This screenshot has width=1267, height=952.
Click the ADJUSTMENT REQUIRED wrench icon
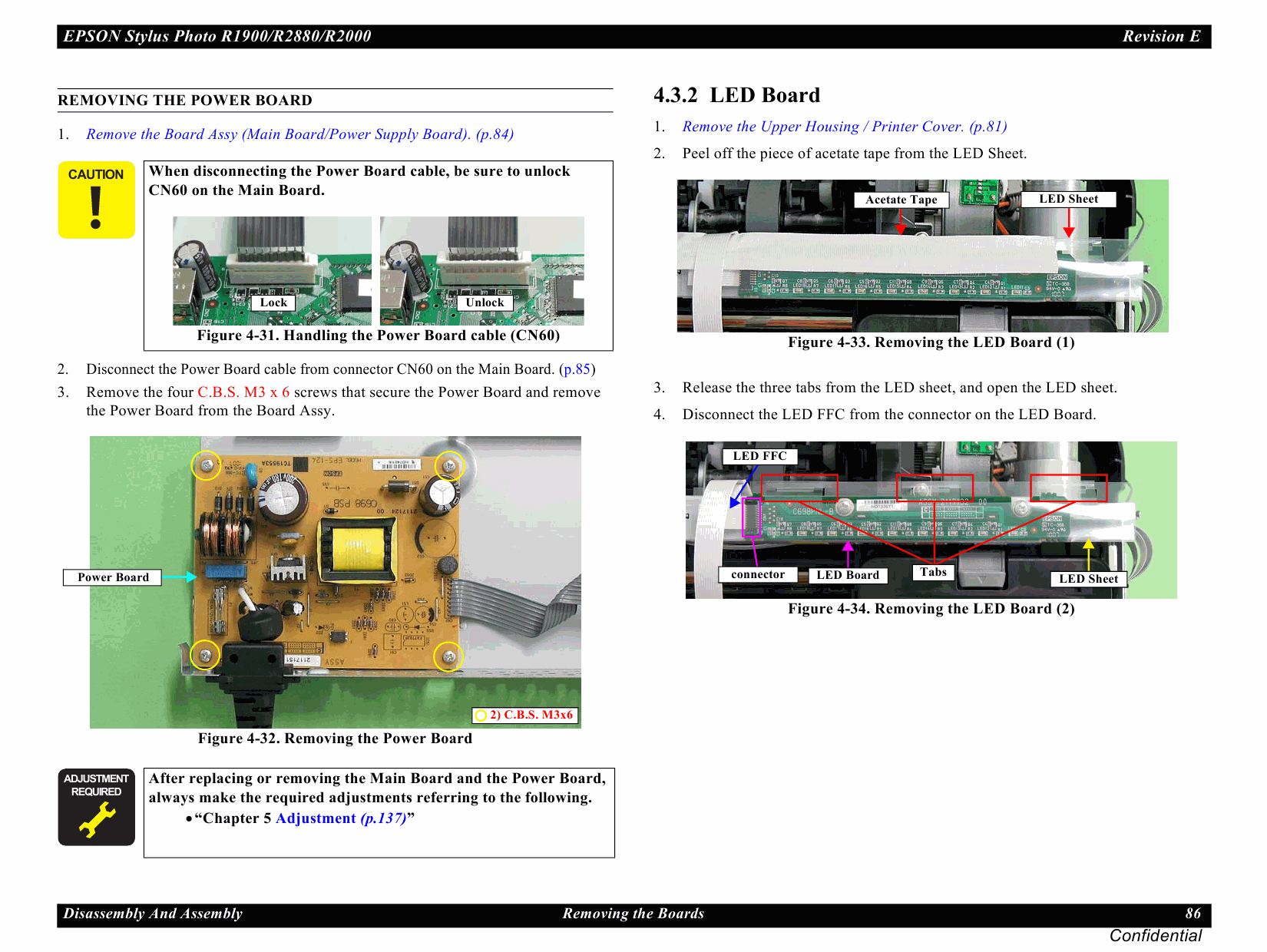(x=96, y=807)
